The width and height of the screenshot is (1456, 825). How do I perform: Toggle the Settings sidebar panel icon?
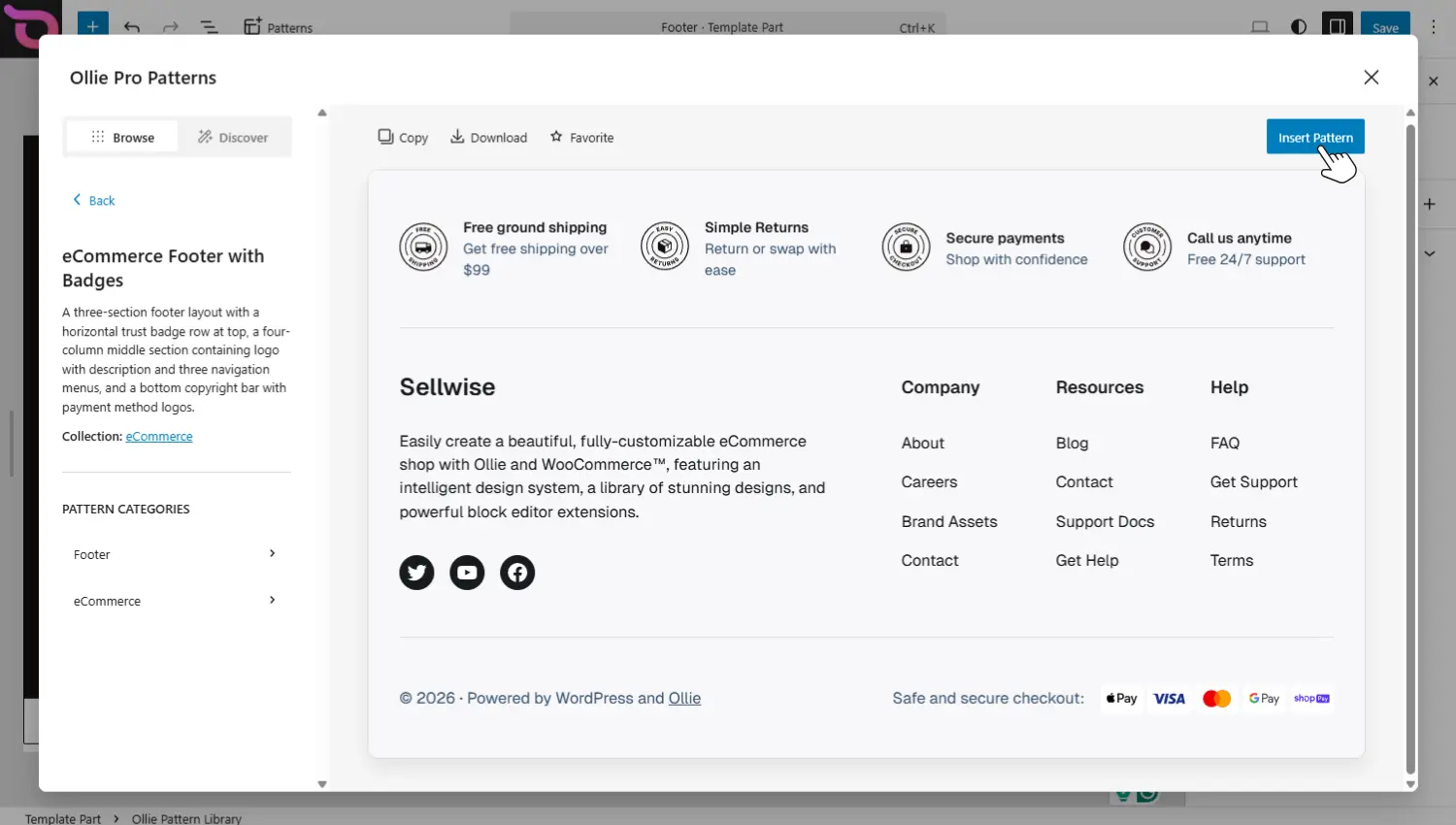pos(1338,26)
